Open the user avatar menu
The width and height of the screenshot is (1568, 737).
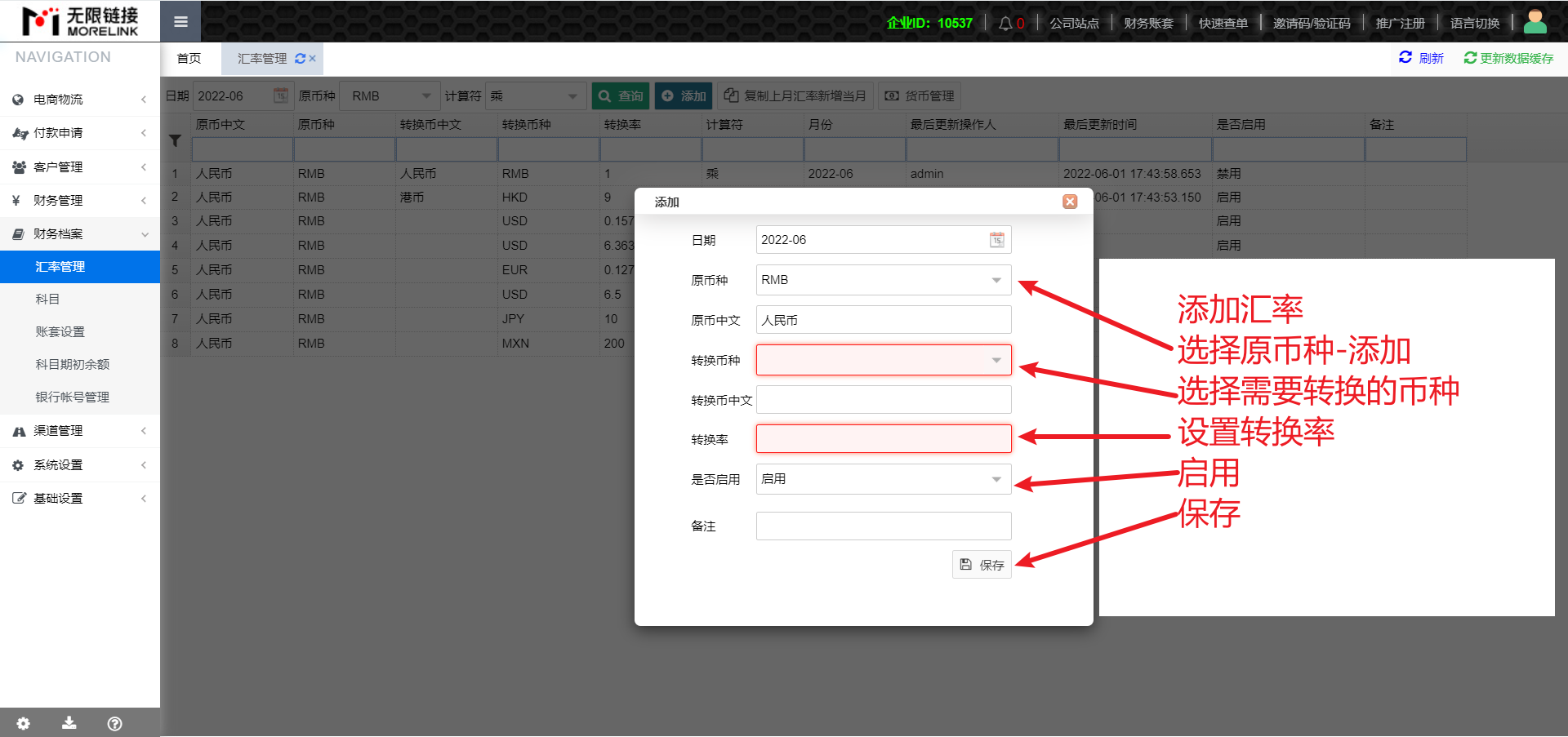coord(1535,22)
